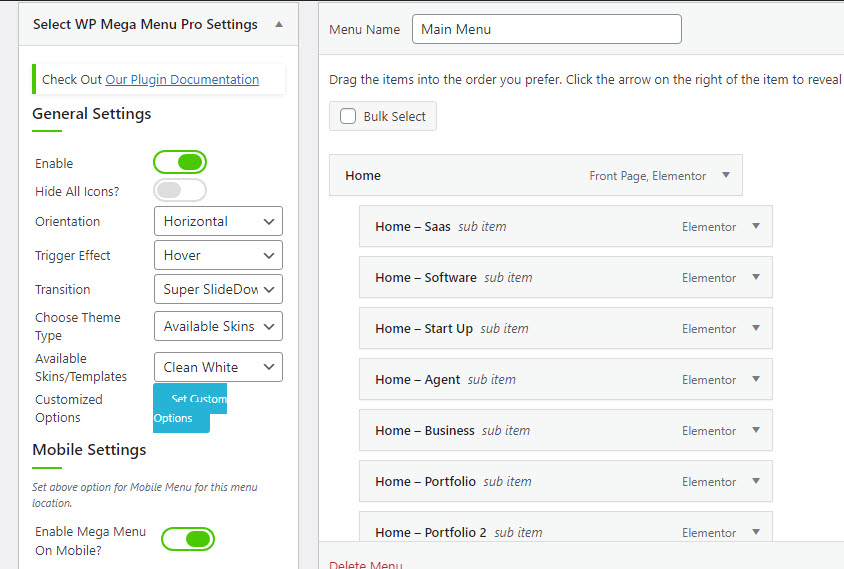Click the Customized Options label
Screen dimensions: 844x569
pos(69,409)
